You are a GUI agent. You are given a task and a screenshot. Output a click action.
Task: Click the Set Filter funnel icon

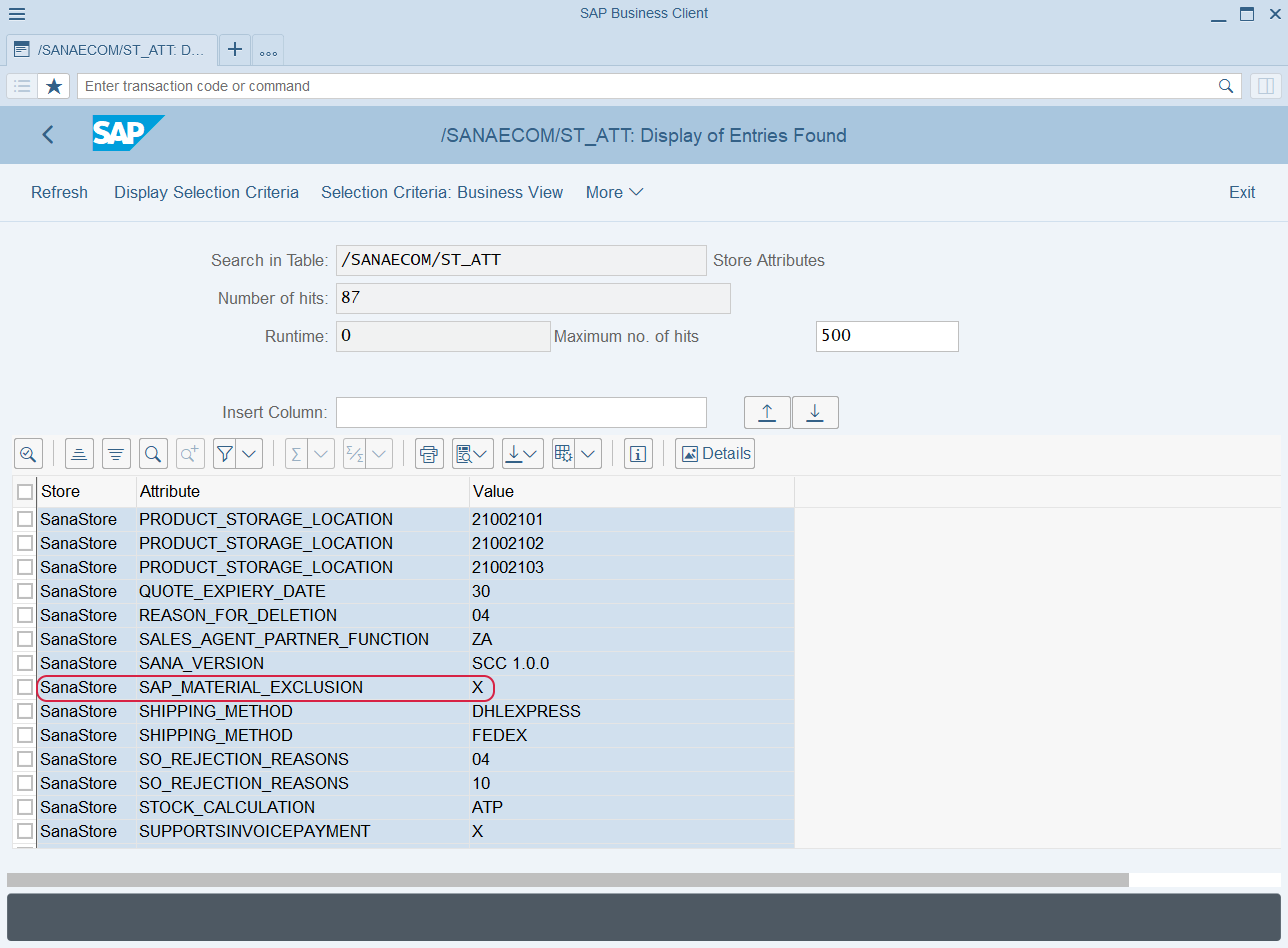[x=225, y=454]
